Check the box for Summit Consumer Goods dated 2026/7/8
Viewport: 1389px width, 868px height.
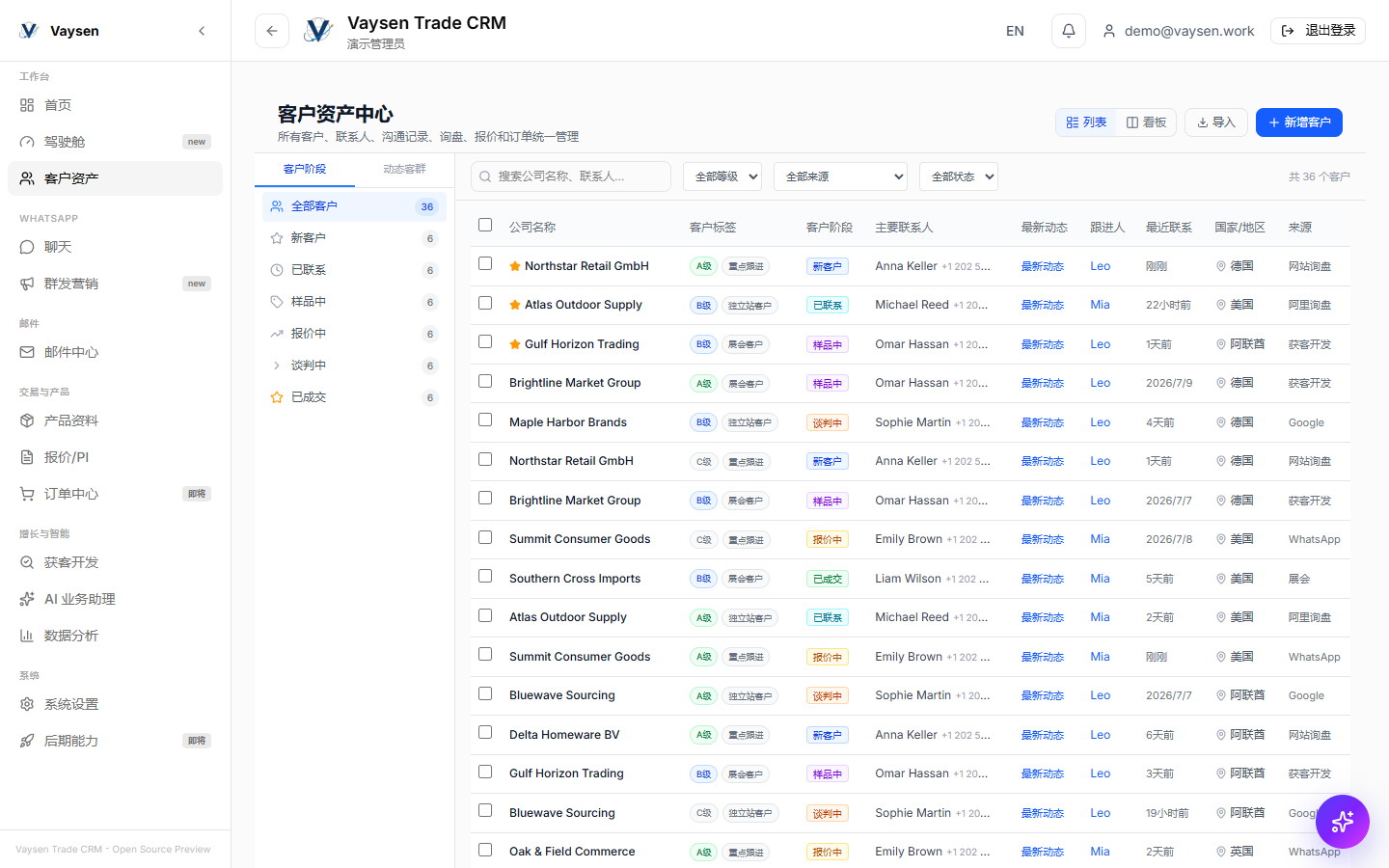(x=485, y=537)
